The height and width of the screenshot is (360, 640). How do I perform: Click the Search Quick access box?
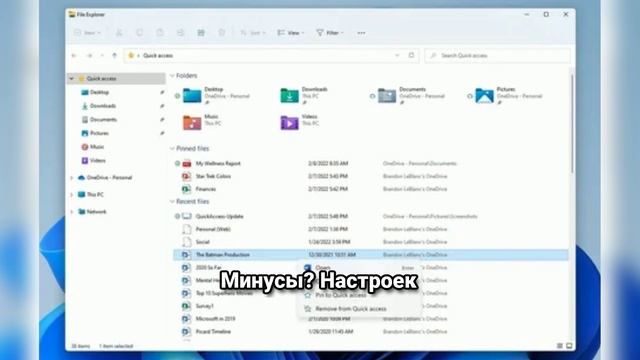click(x=497, y=55)
